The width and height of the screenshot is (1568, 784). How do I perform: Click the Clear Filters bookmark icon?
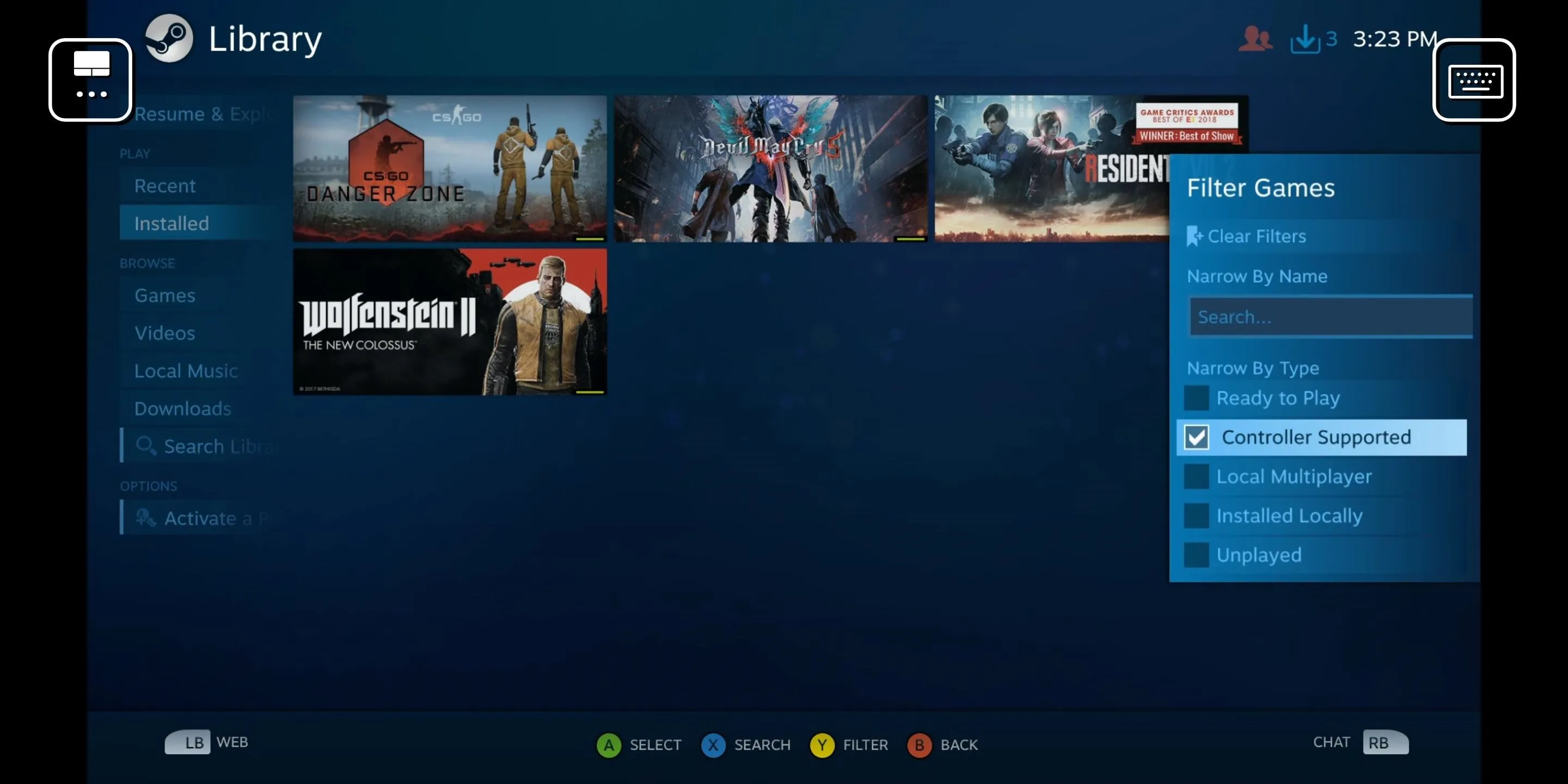coord(1195,236)
